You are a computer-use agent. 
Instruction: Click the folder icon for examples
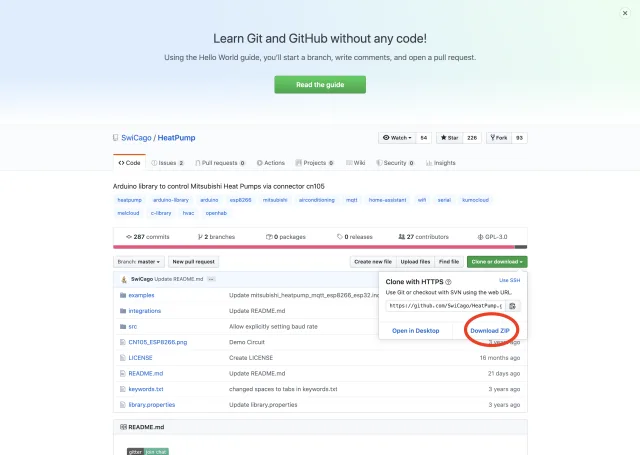pyautogui.click(x=122, y=295)
